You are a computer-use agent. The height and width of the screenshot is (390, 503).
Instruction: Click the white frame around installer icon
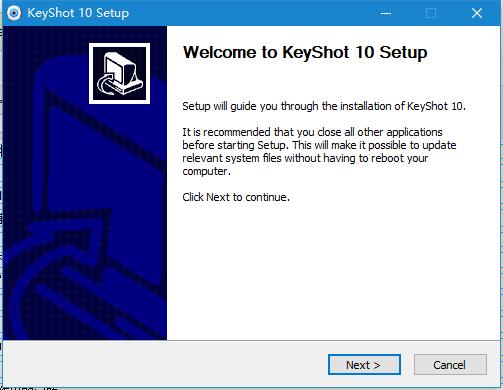[x=119, y=45]
